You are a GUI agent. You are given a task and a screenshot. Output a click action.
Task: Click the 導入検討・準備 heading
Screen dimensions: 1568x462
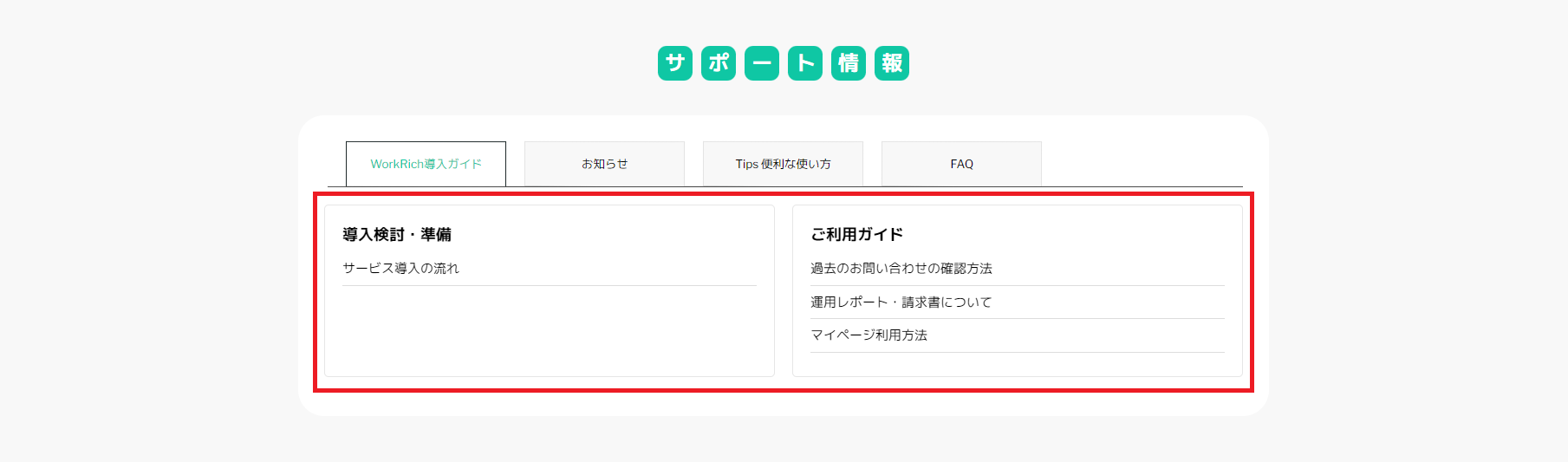tap(397, 234)
